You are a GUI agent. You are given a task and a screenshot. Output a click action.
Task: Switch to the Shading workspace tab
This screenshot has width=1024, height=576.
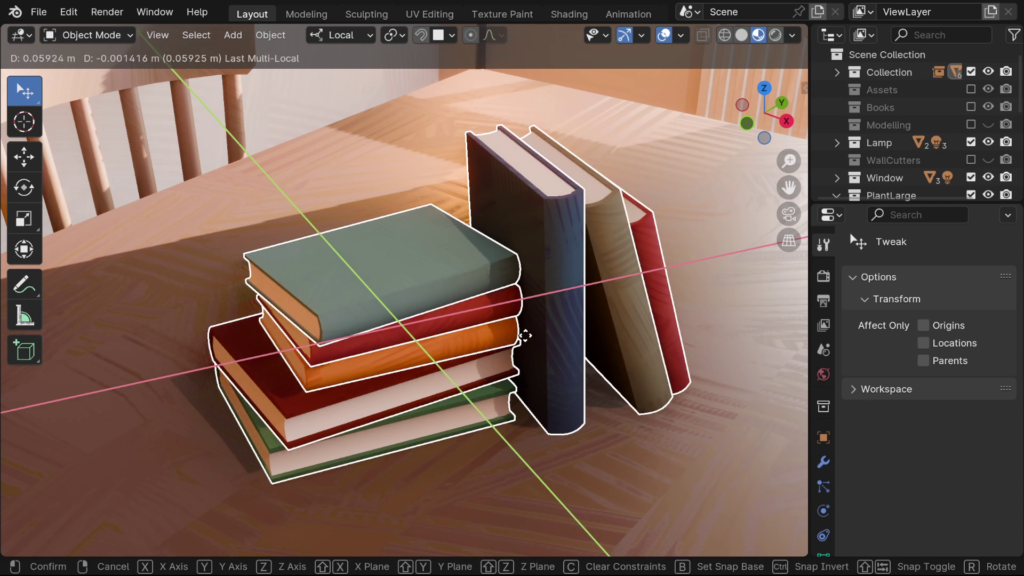(x=569, y=14)
